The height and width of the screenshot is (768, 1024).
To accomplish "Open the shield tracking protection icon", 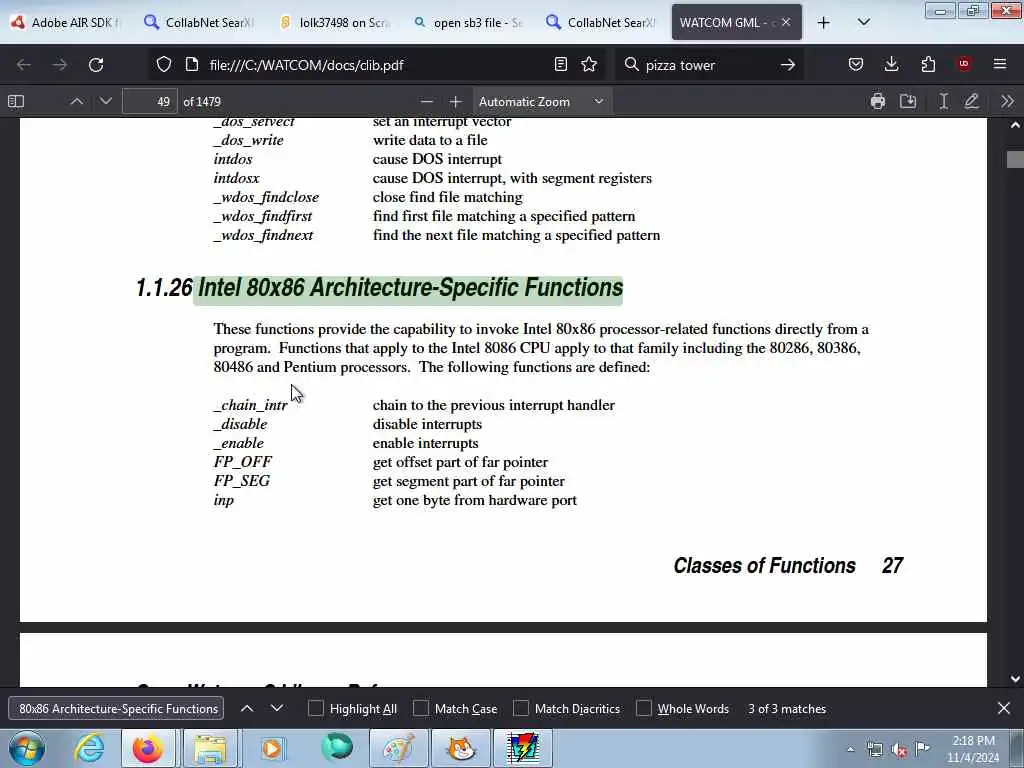I will [x=164, y=65].
